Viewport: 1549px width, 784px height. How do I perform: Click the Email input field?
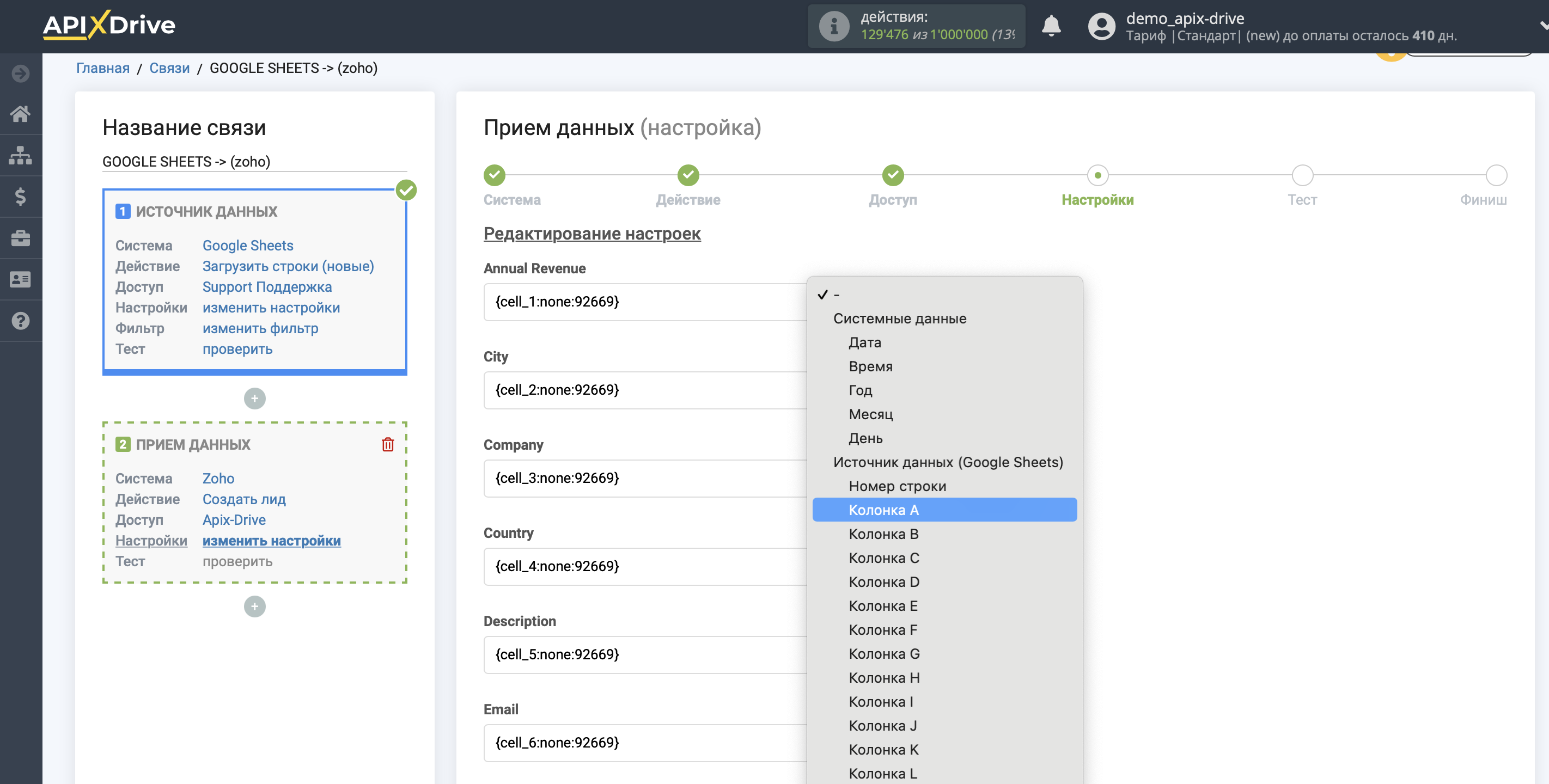(x=645, y=743)
